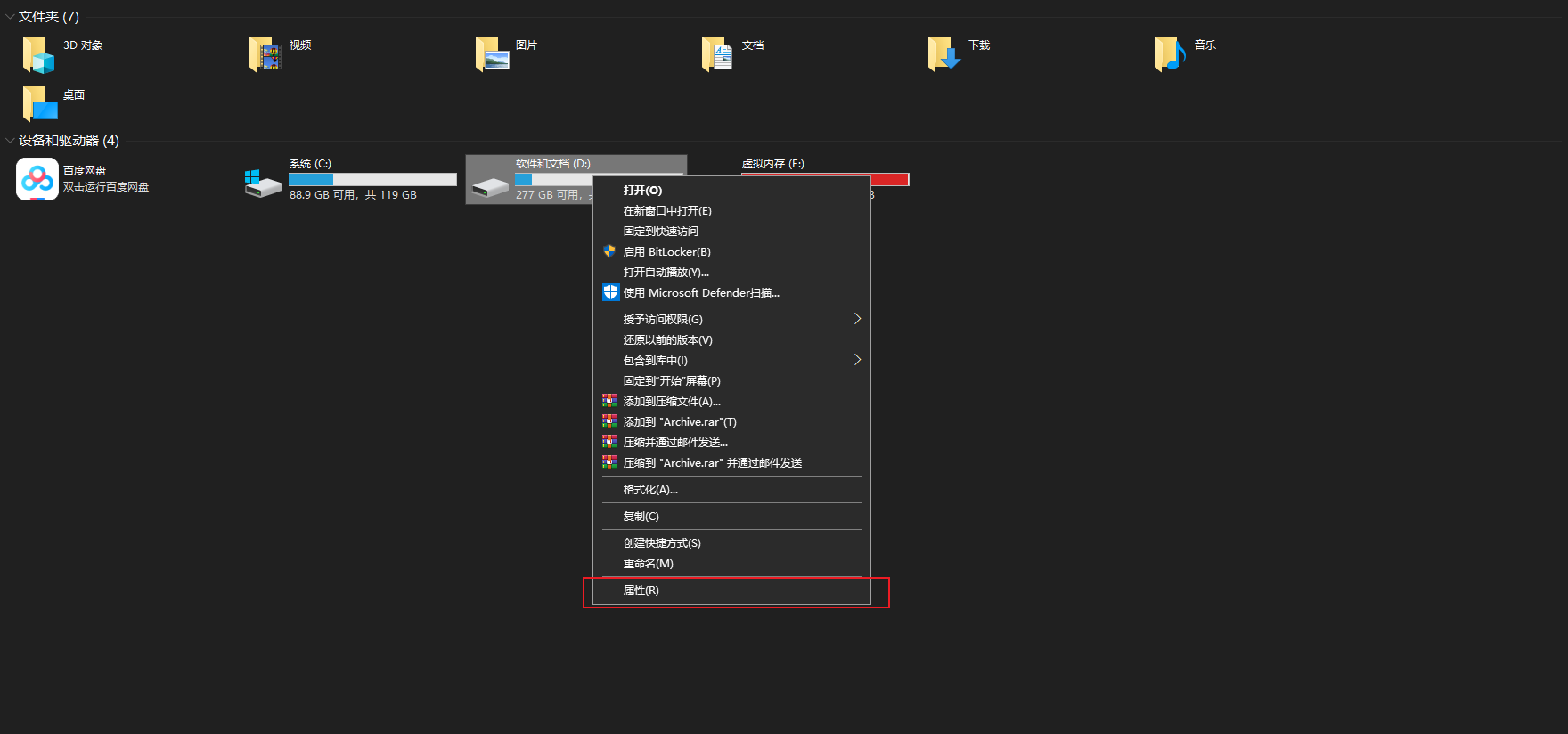
Task: Choose 复制(C) from the menu
Action: (x=731, y=517)
